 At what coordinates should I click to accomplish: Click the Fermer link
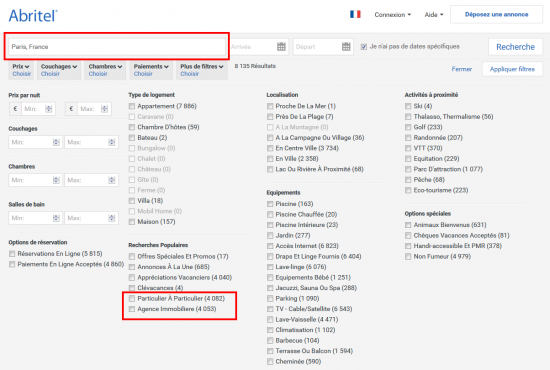click(462, 69)
